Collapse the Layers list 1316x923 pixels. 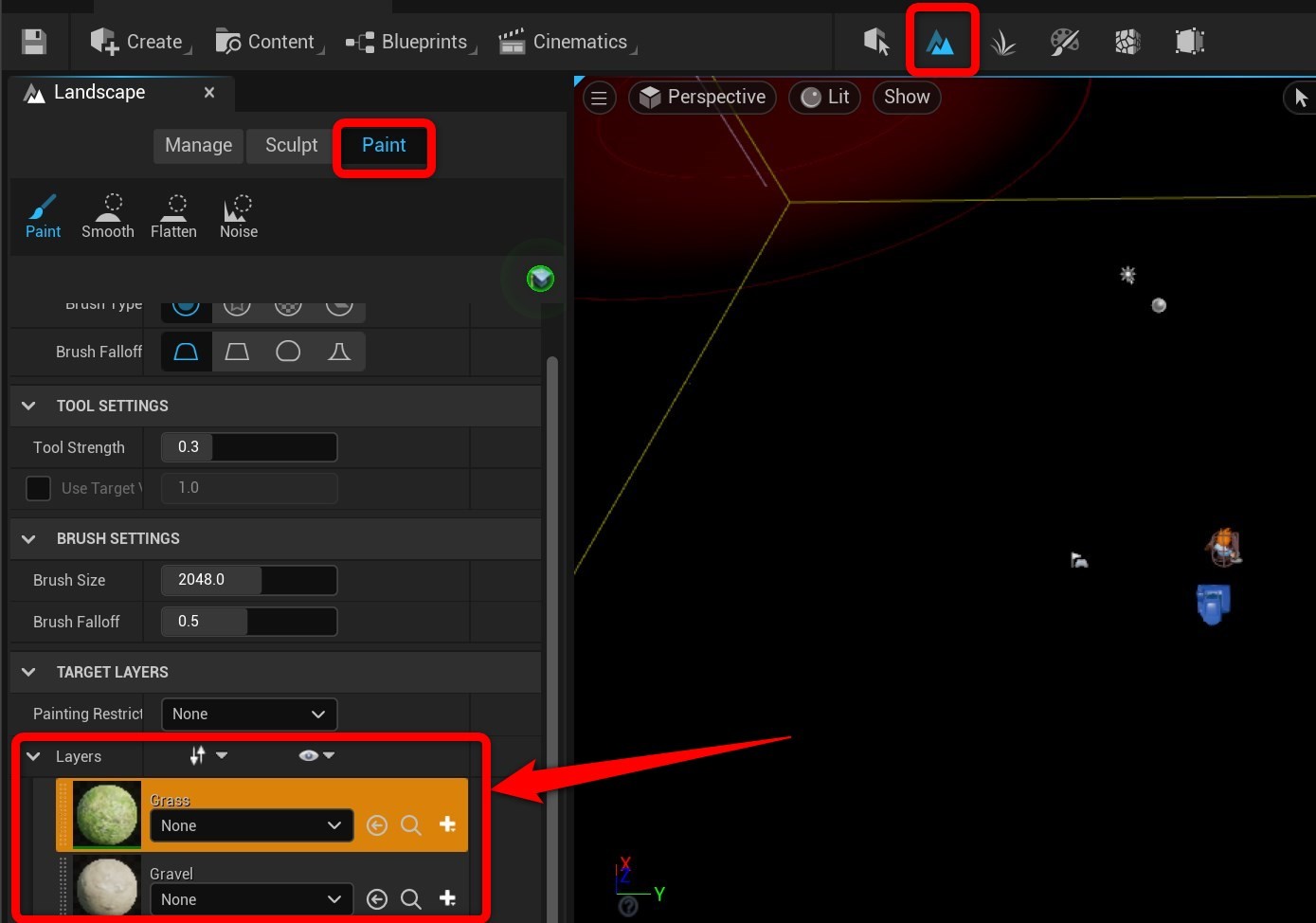click(34, 756)
